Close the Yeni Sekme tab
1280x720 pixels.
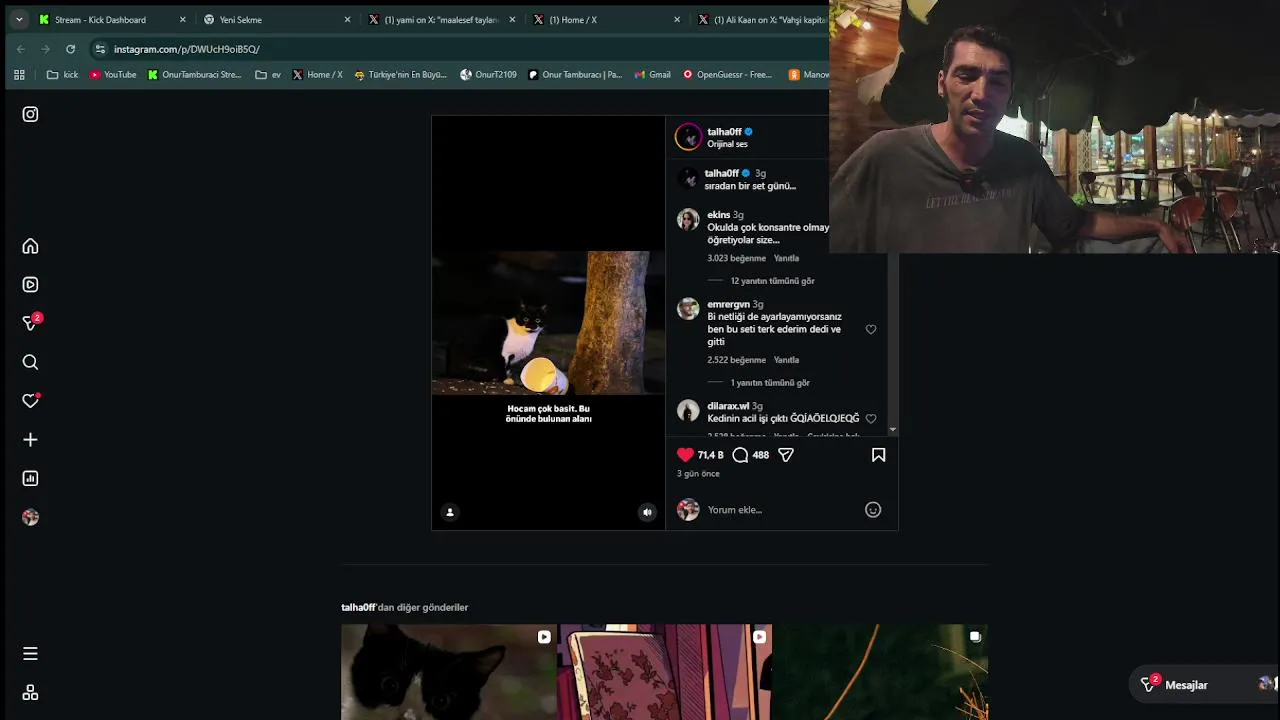pyautogui.click(x=347, y=19)
